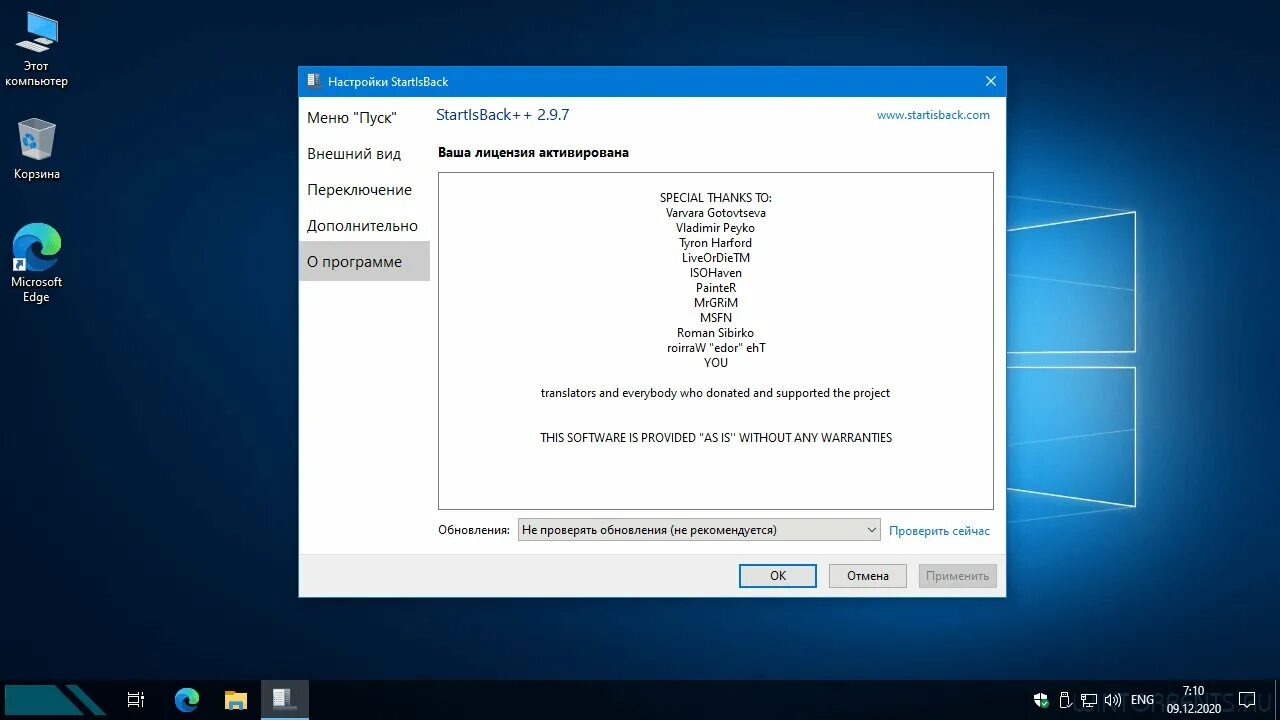Switch to the Меню "Пуск" section
1280x720 pixels.
pyautogui.click(x=364, y=118)
